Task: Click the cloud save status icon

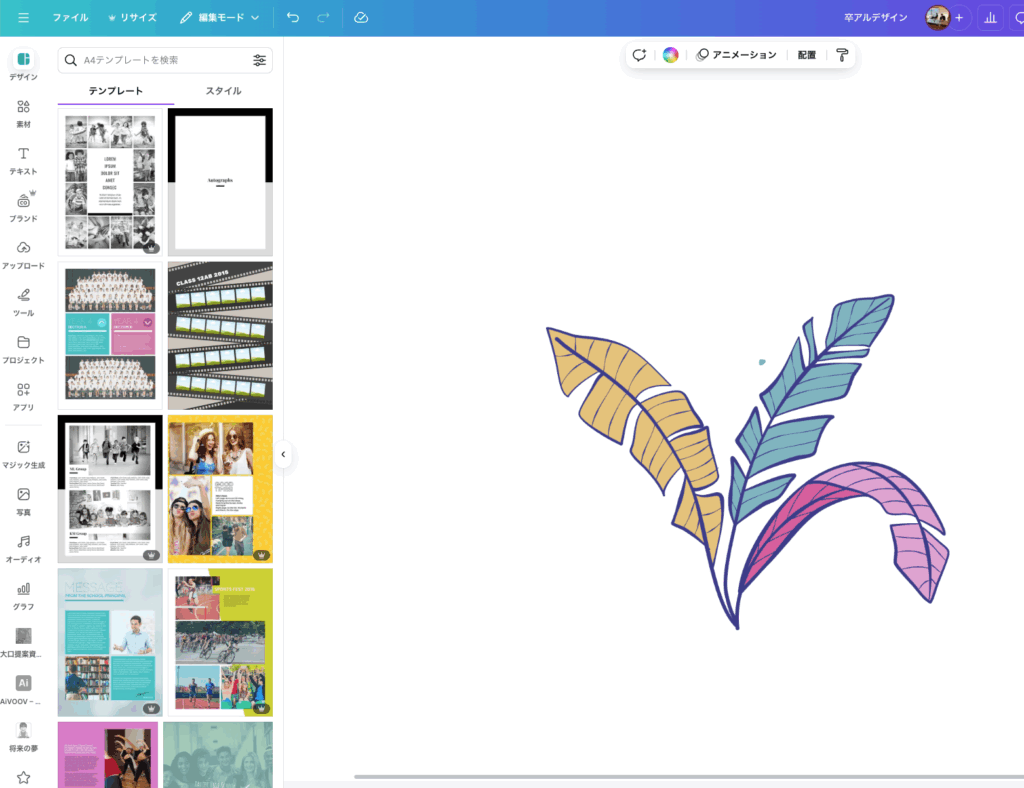Action: coord(361,18)
